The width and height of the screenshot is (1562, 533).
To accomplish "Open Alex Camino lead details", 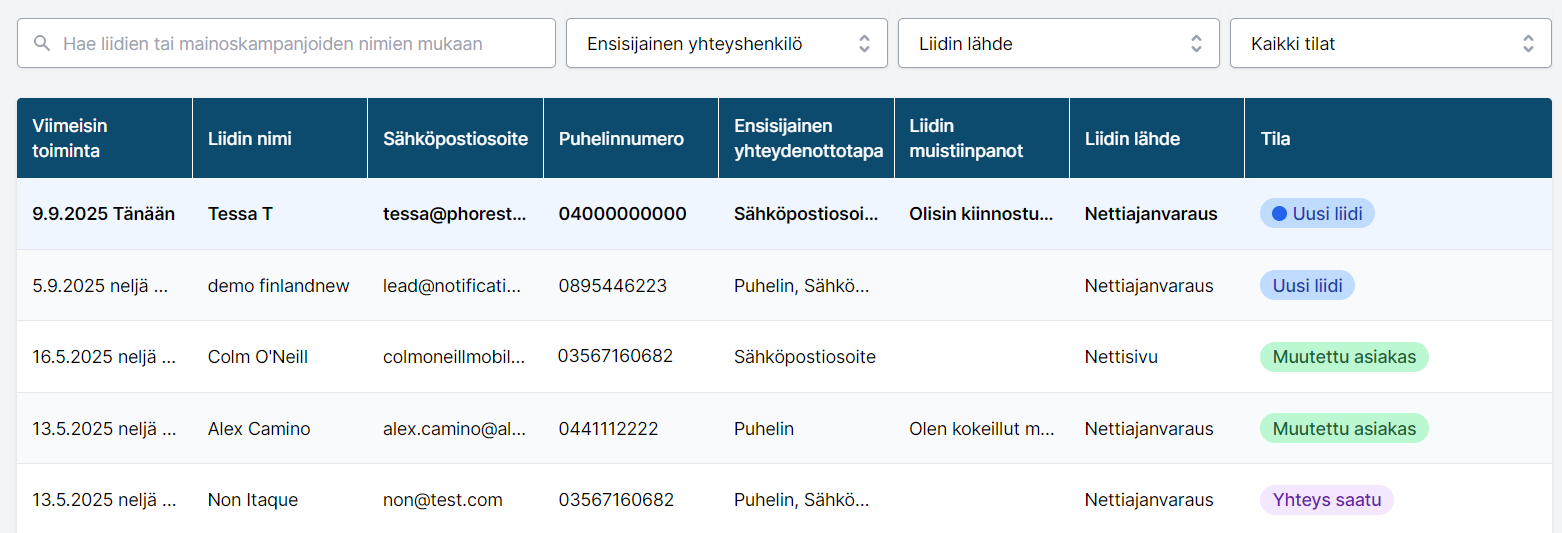I will coord(259,429).
